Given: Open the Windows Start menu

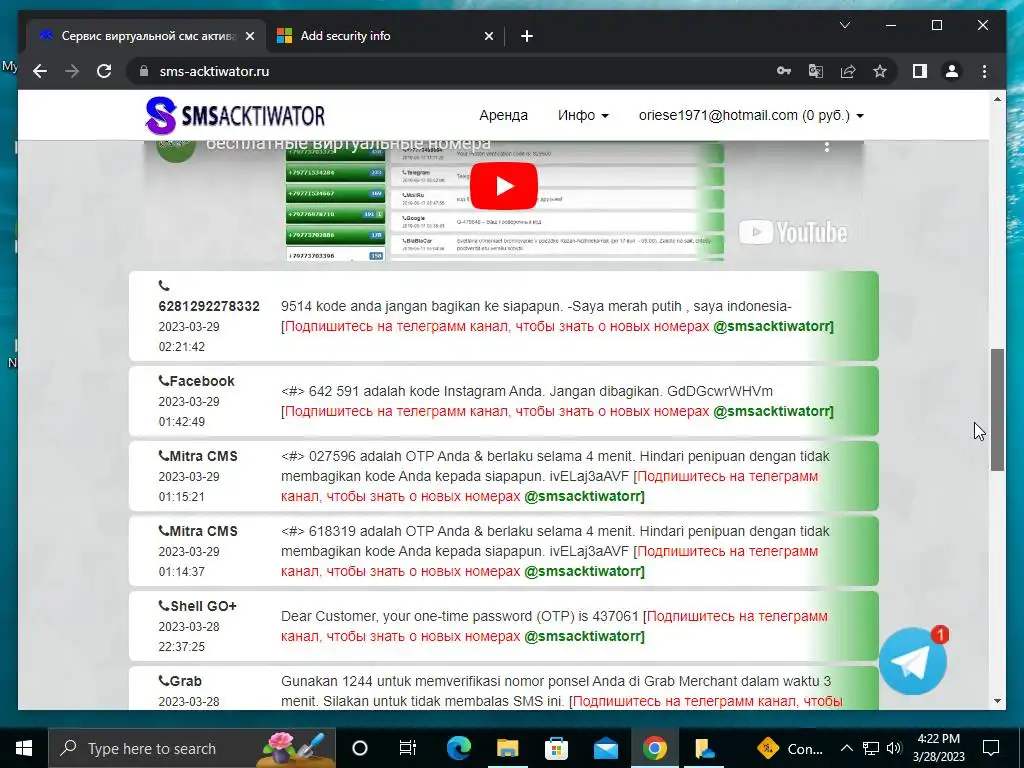Looking at the screenshot, I should point(24,748).
